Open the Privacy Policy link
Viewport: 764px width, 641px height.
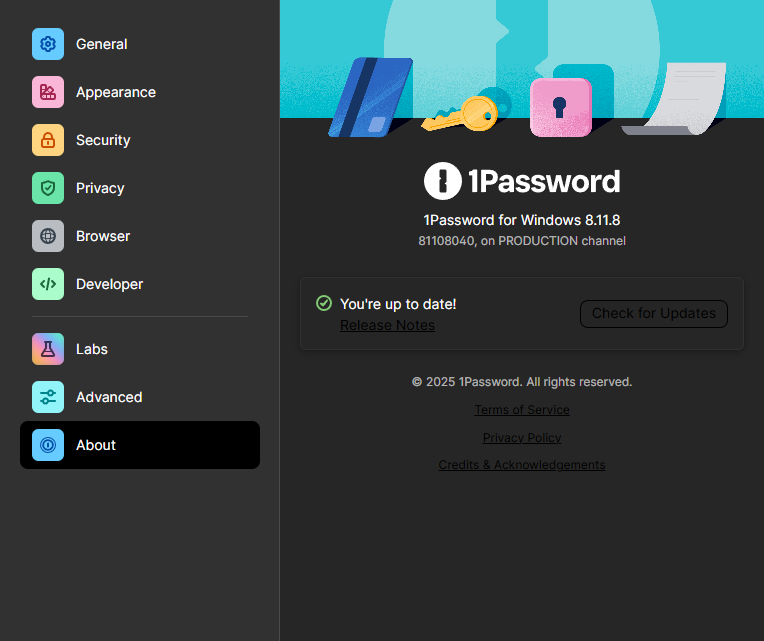click(522, 438)
